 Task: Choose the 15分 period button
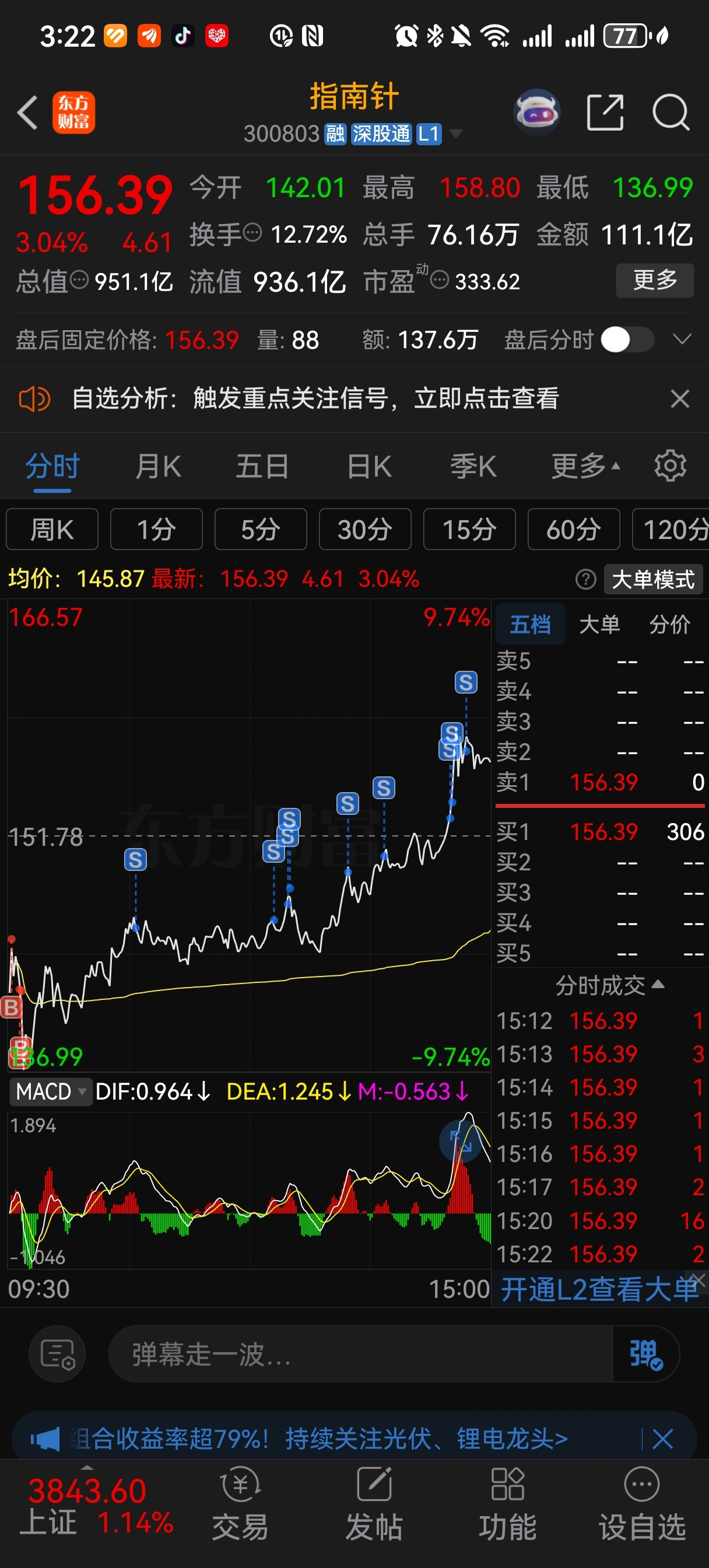[x=469, y=529]
